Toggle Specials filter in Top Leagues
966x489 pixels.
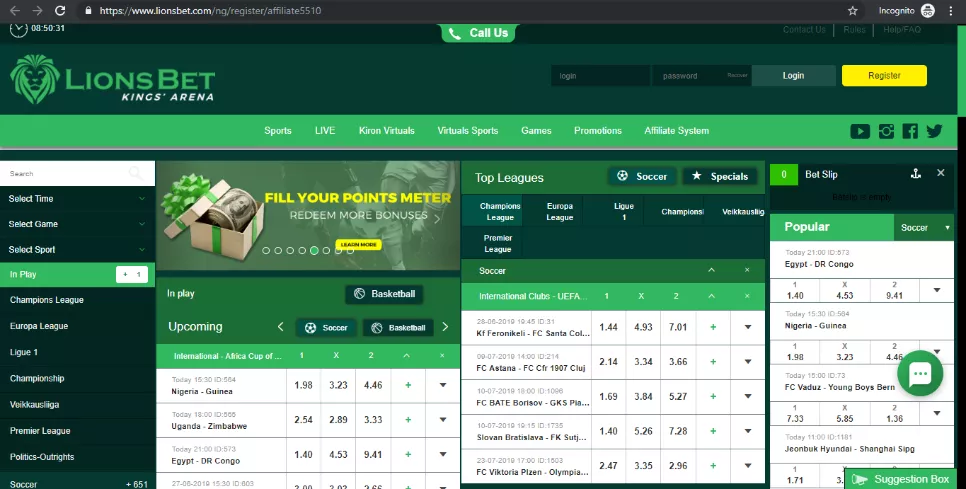(719, 177)
